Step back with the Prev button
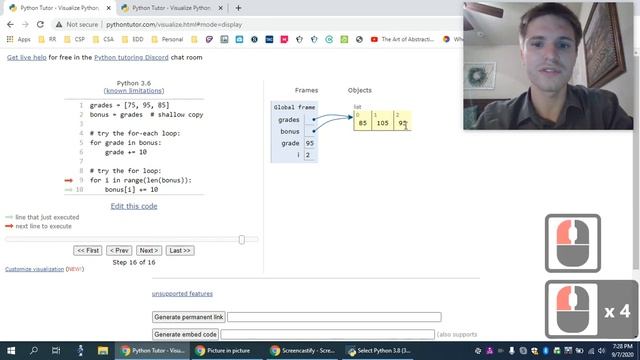The height and width of the screenshot is (360, 640). tap(119, 251)
